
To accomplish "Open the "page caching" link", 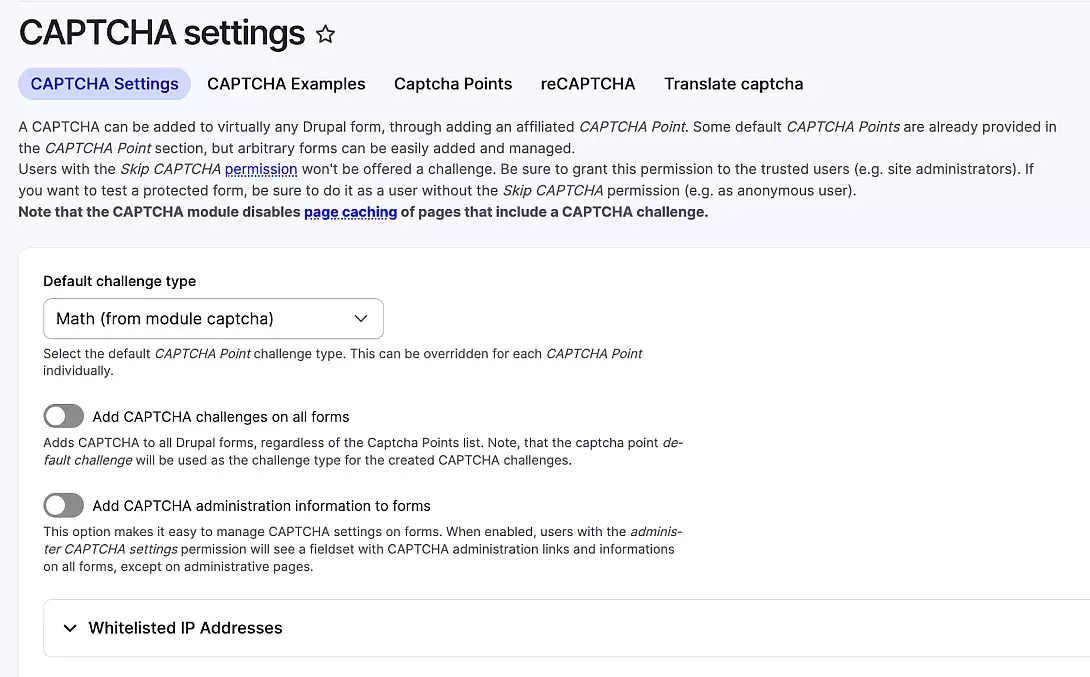I will coord(350,212).
